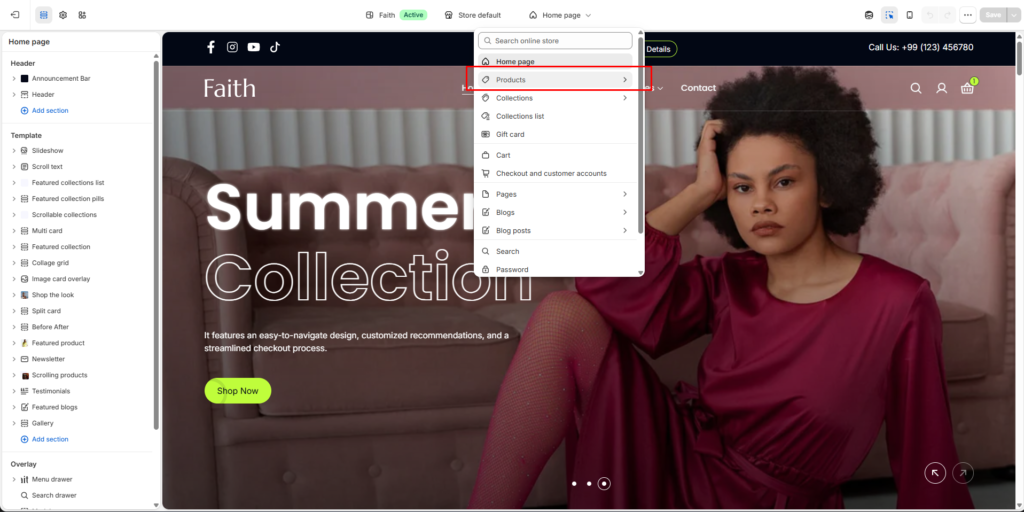Click the redo arrow icon
This screenshot has width=1024, height=512.
(x=948, y=14)
